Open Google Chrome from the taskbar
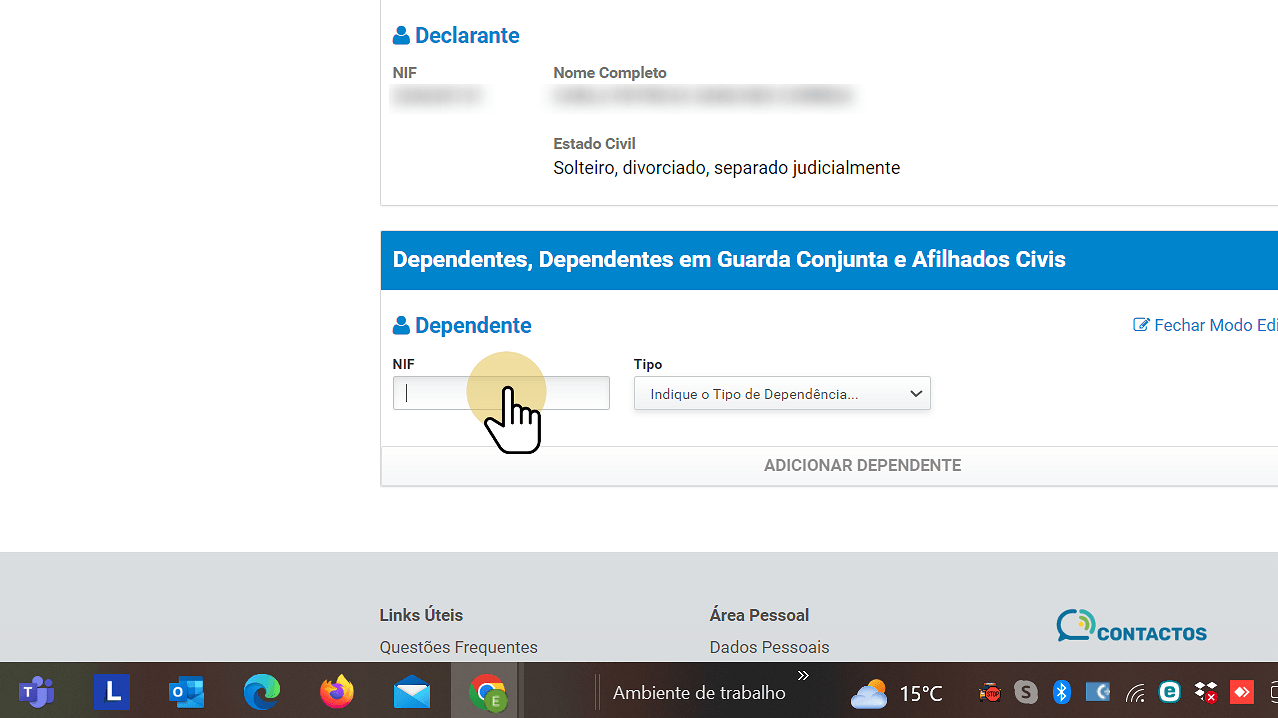 coord(486,692)
